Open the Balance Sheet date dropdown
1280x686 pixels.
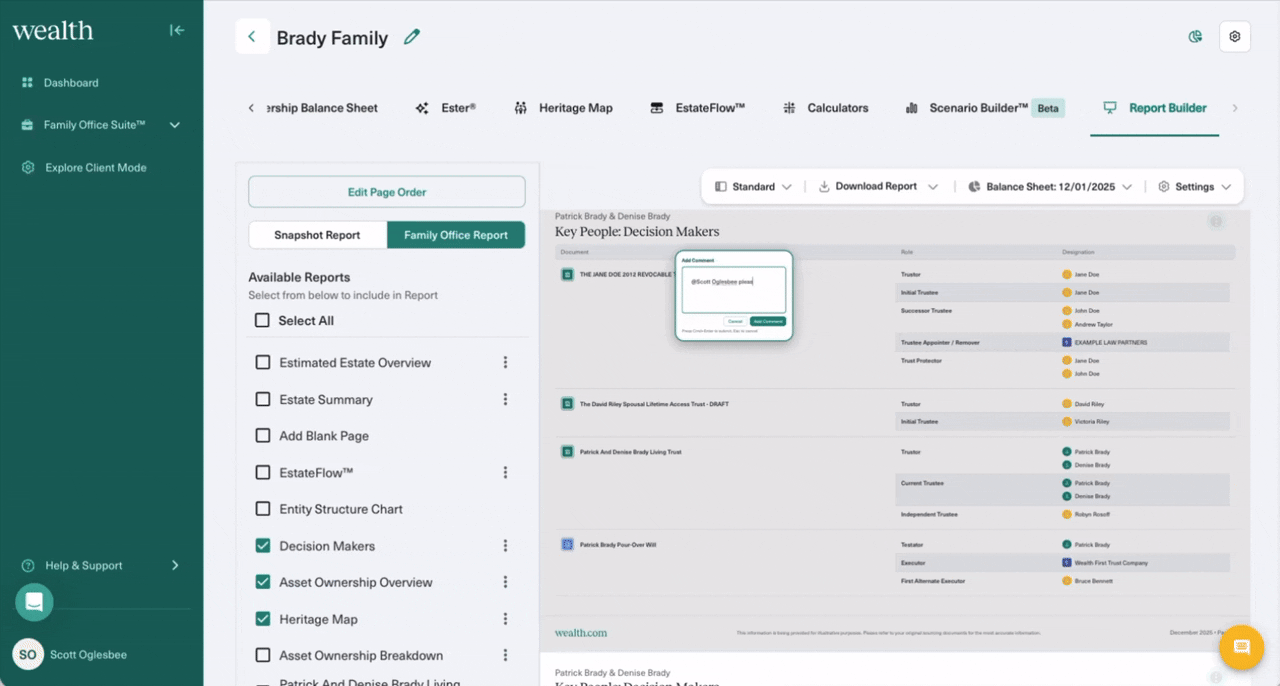[1051, 187]
